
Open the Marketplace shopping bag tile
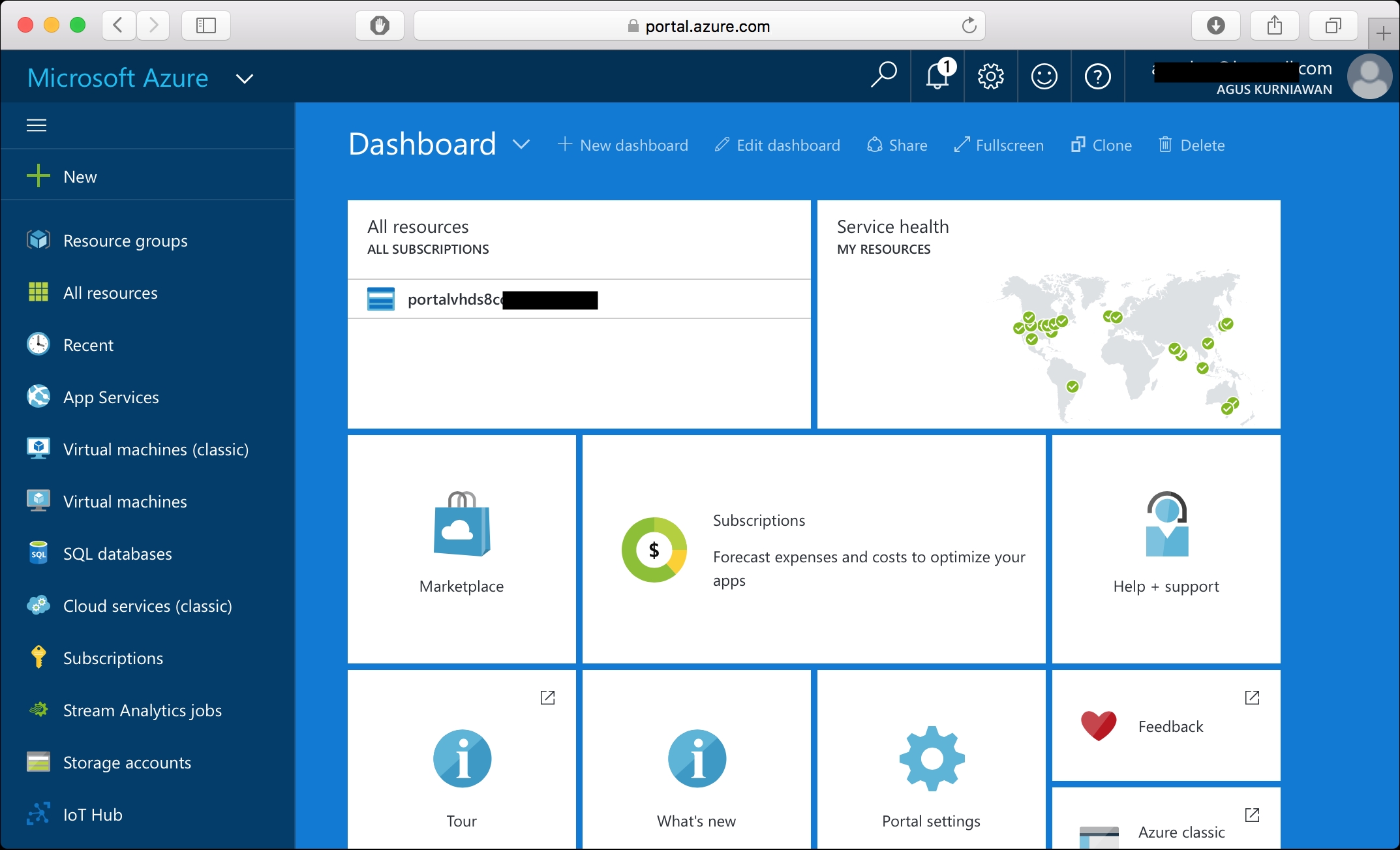pos(462,549)
